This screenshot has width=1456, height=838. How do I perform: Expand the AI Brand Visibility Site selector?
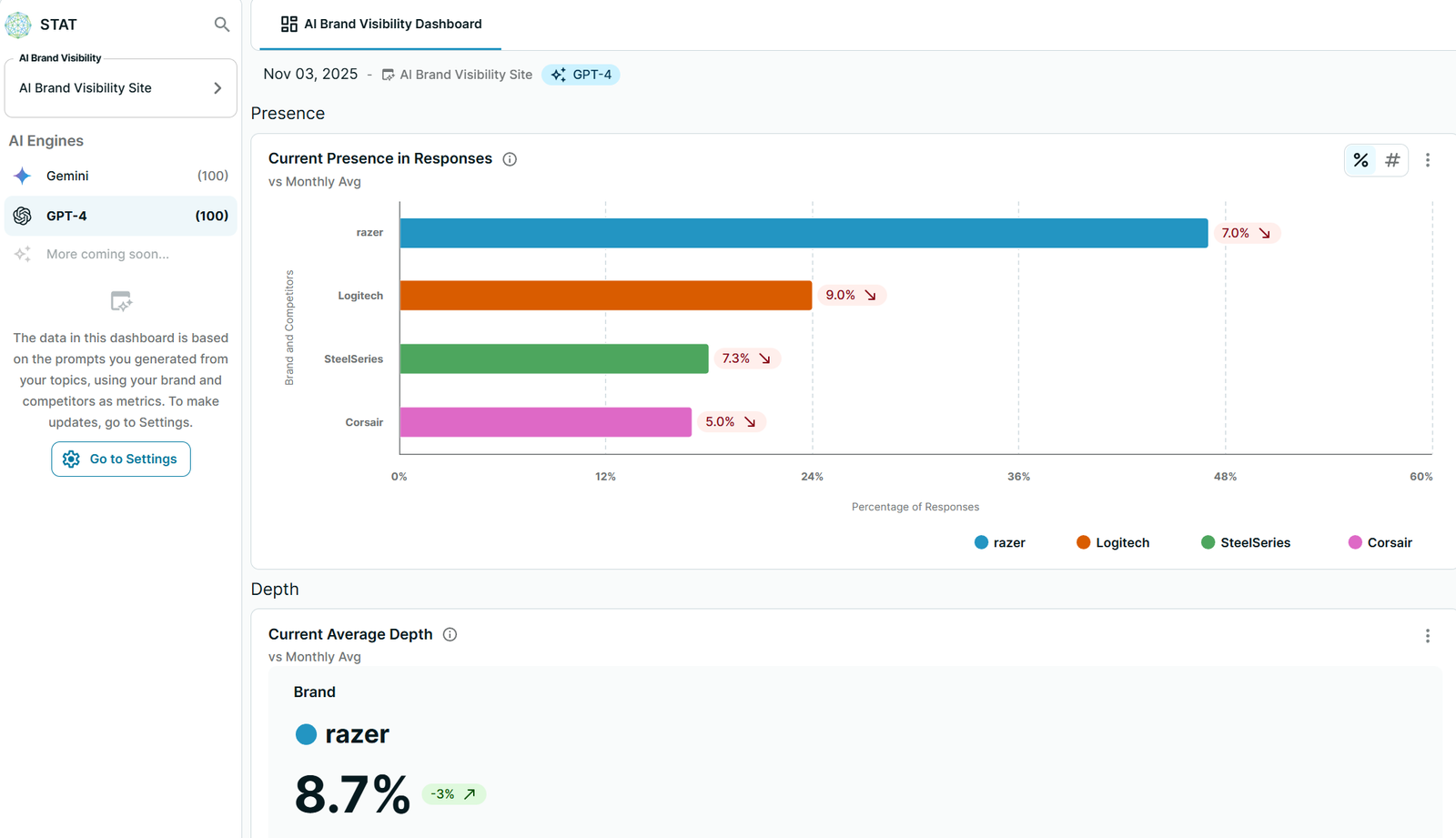click(121, 88)
